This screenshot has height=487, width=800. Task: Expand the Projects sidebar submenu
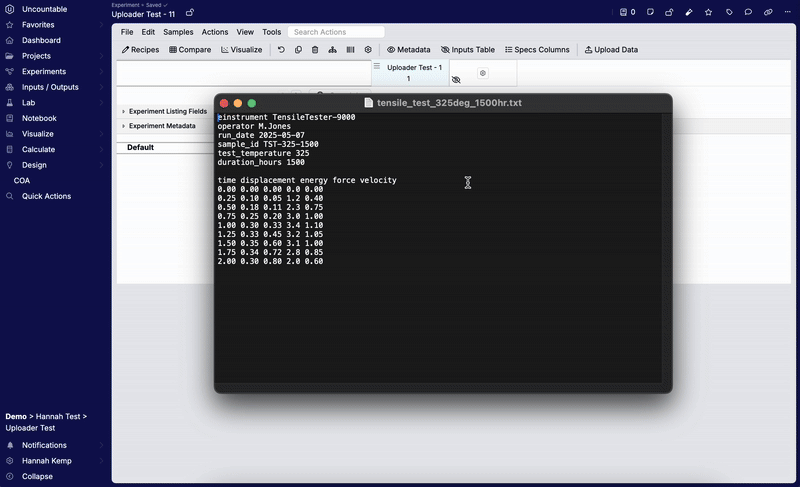click(x=101, y=56)
